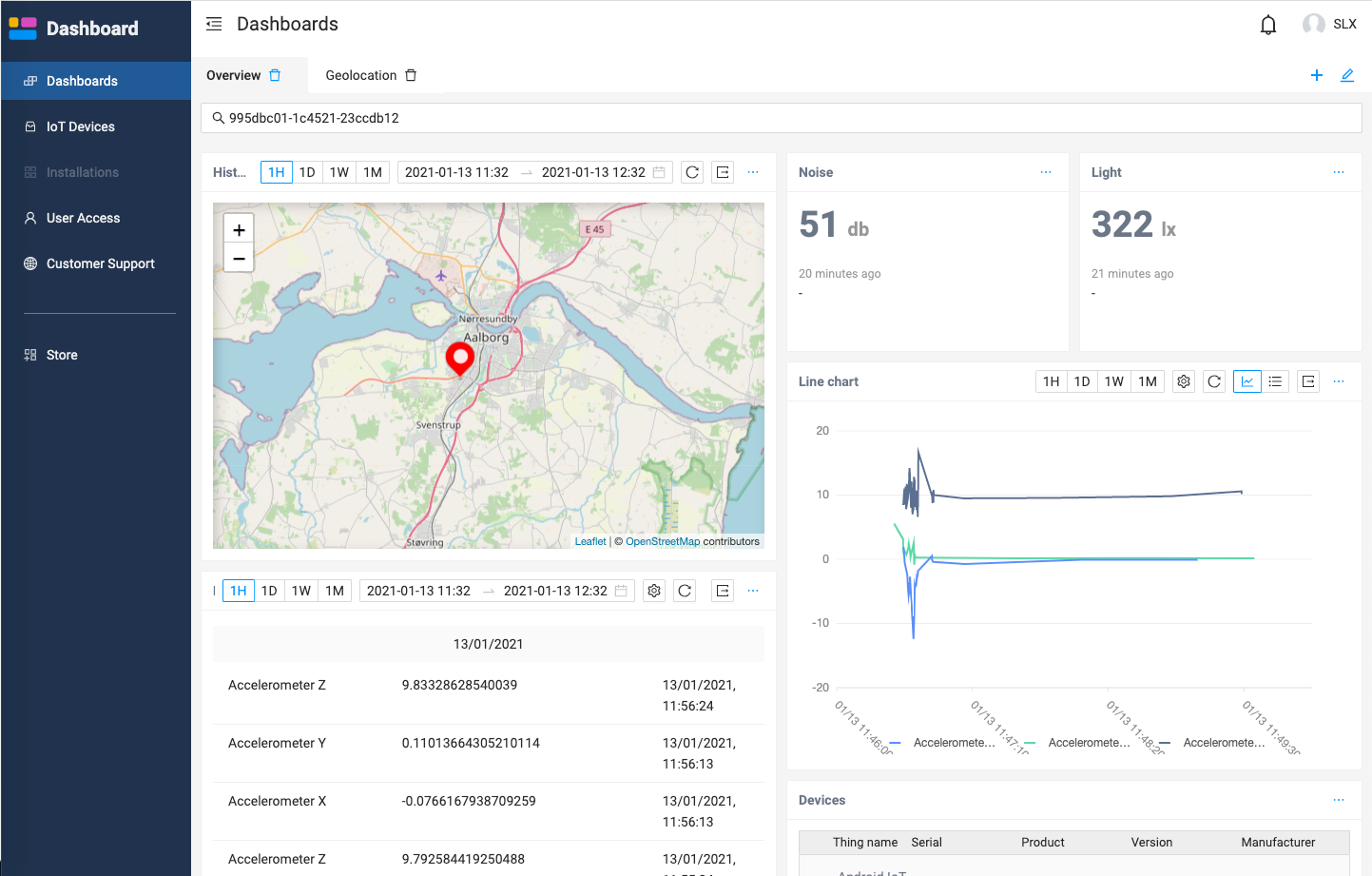1372x876 pixels.
Task: Open IoT Devices in sidebar
Action: [81, 127]
